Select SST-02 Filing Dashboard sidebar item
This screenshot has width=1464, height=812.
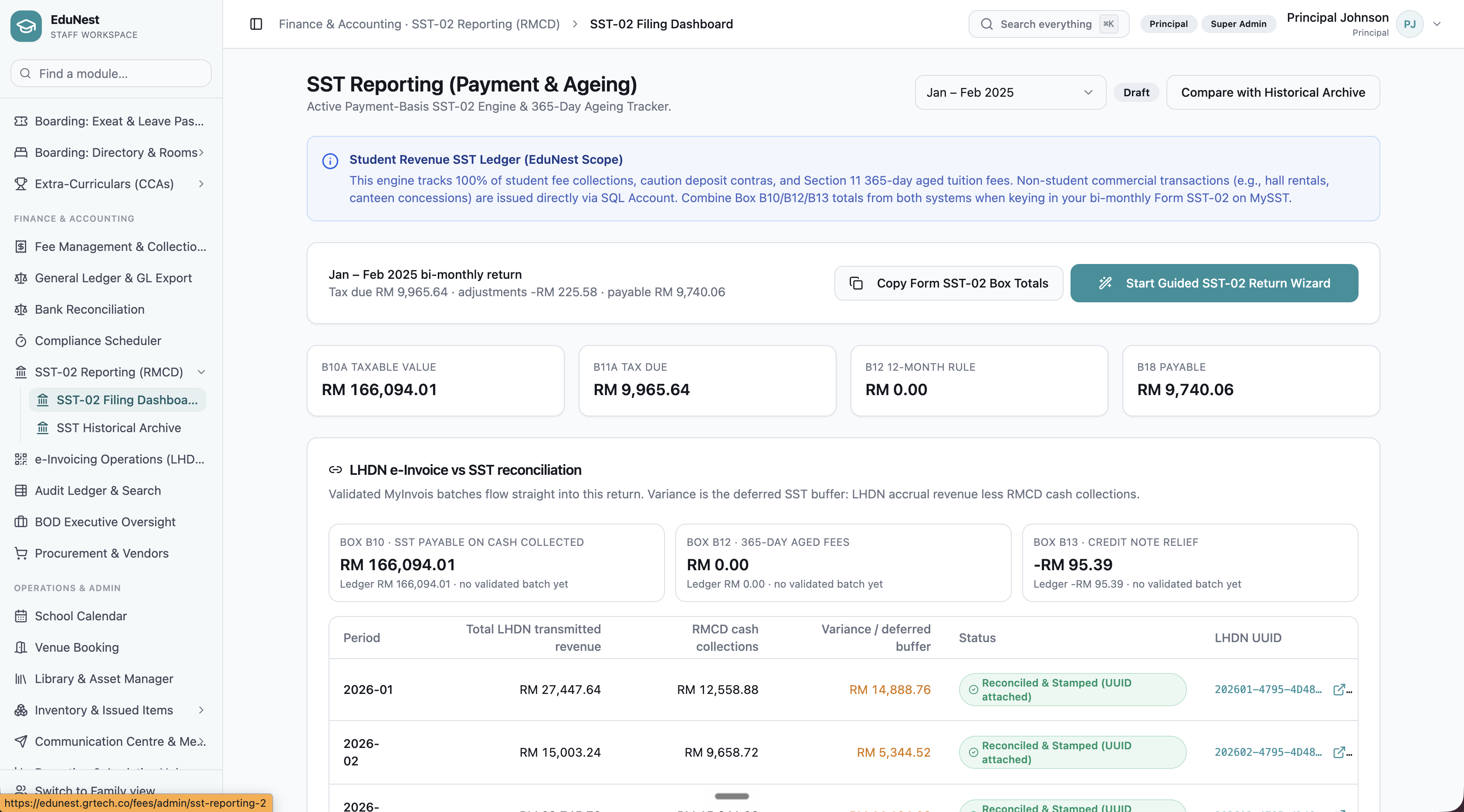coord(118,400)
